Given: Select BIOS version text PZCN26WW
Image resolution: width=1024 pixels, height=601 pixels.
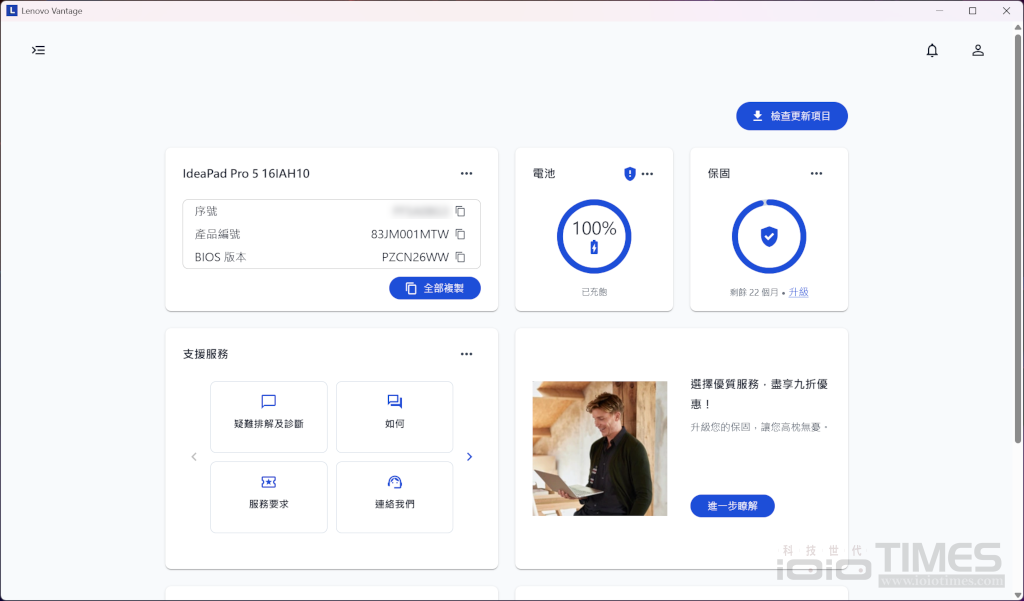Looking at the screenshot, I should tap(415, 257).
